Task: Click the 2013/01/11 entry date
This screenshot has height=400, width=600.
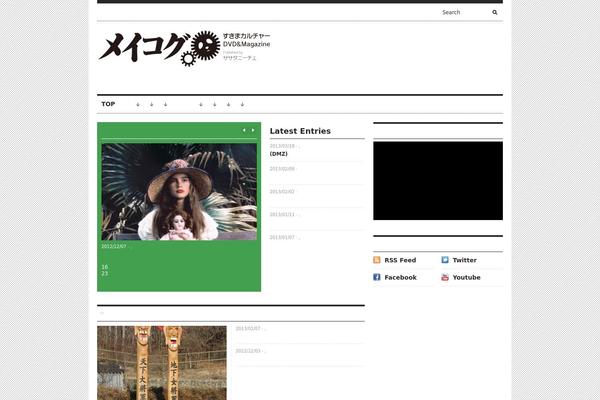Action: tap(282, 214)
